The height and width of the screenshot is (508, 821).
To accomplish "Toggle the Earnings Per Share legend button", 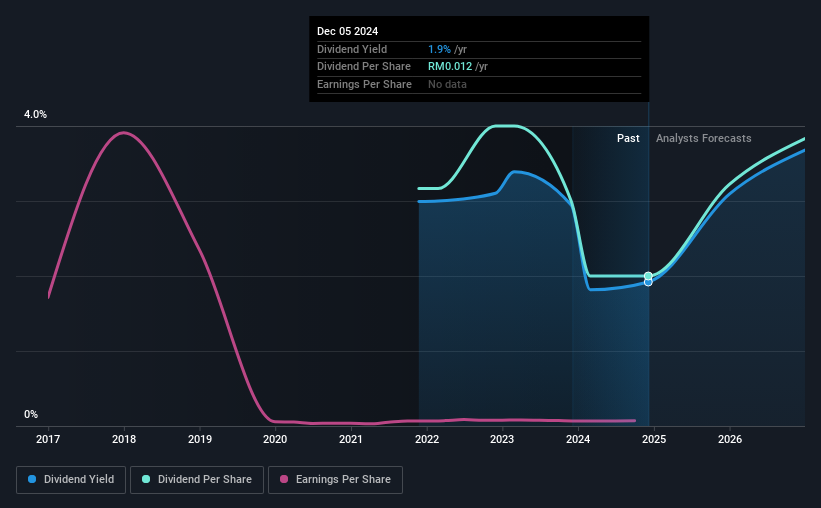I will coord(335,480).
